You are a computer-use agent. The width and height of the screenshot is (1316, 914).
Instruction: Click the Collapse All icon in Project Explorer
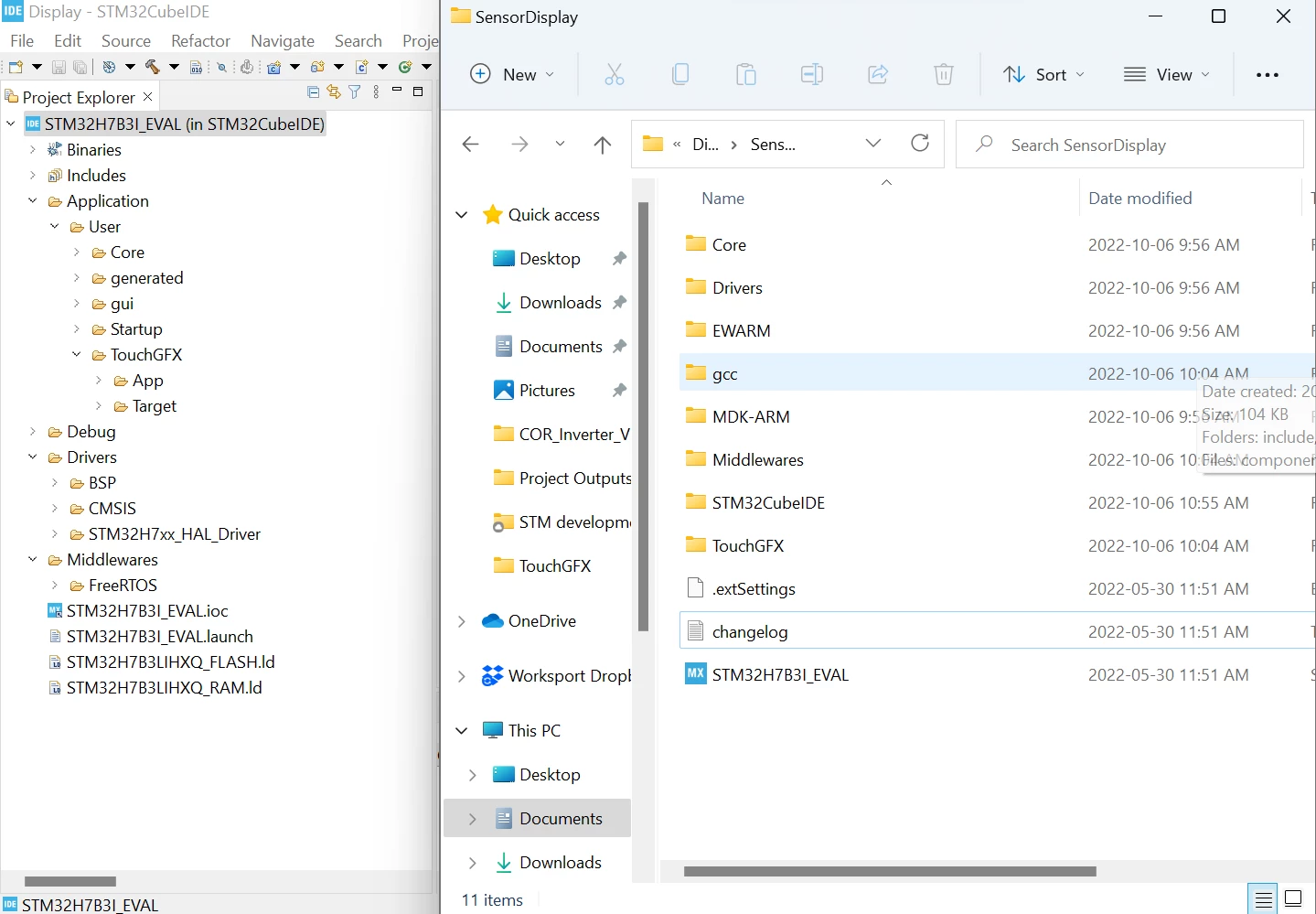tap(314, 92)
